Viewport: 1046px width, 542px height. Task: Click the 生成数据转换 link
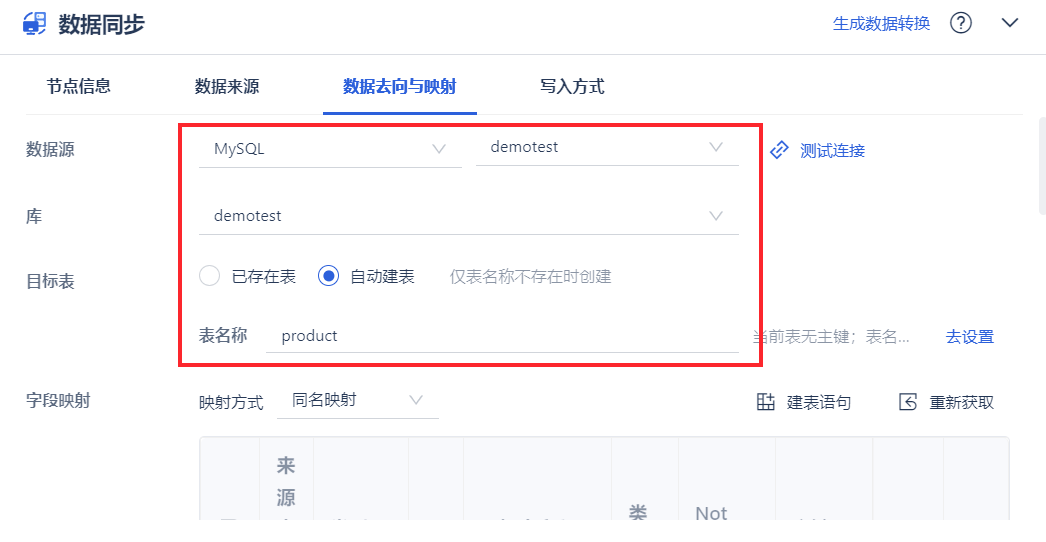881,23
